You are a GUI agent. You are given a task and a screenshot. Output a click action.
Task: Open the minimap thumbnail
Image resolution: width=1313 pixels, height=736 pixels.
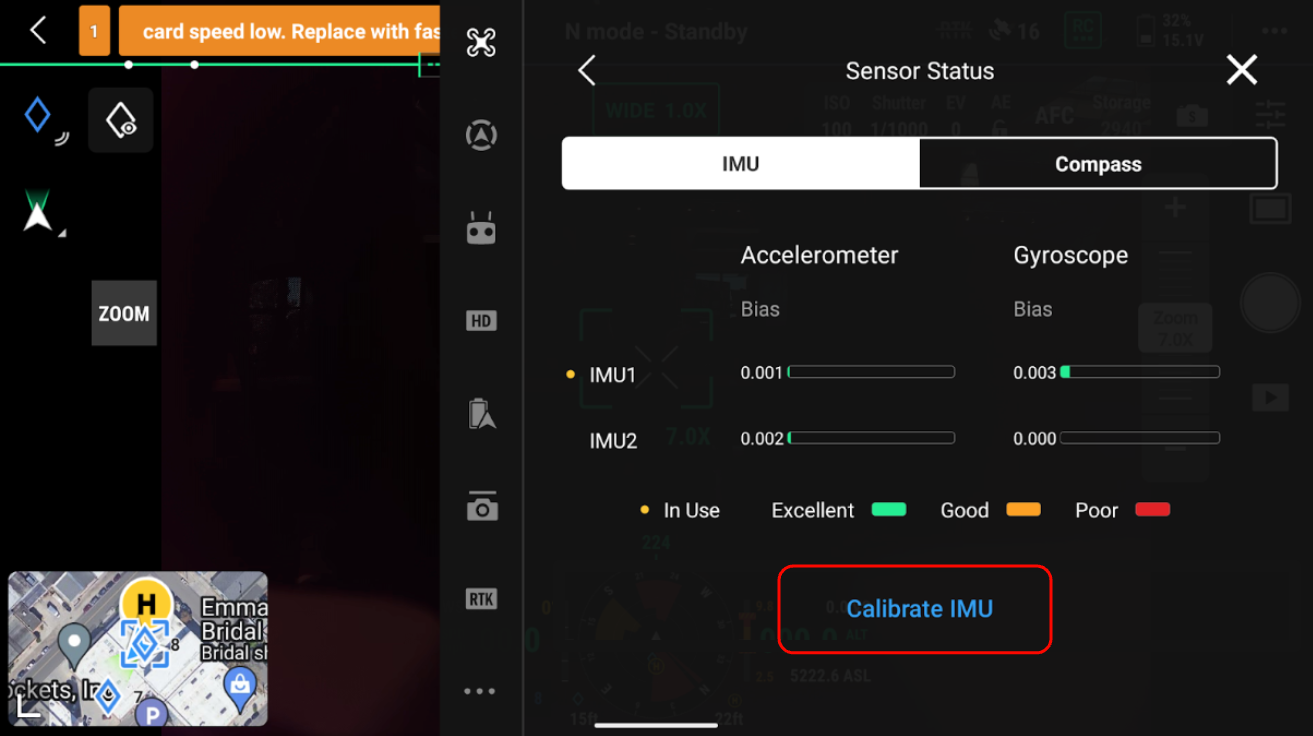(138, 648)
